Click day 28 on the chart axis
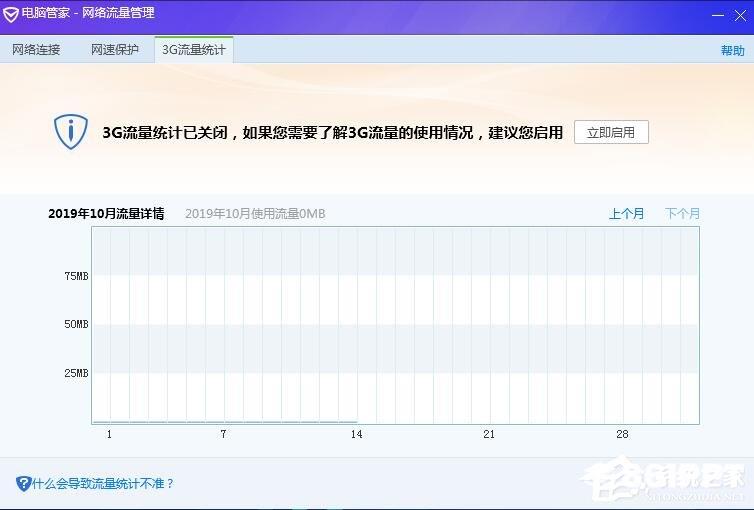754x510 pixels. tap(622, 434)
